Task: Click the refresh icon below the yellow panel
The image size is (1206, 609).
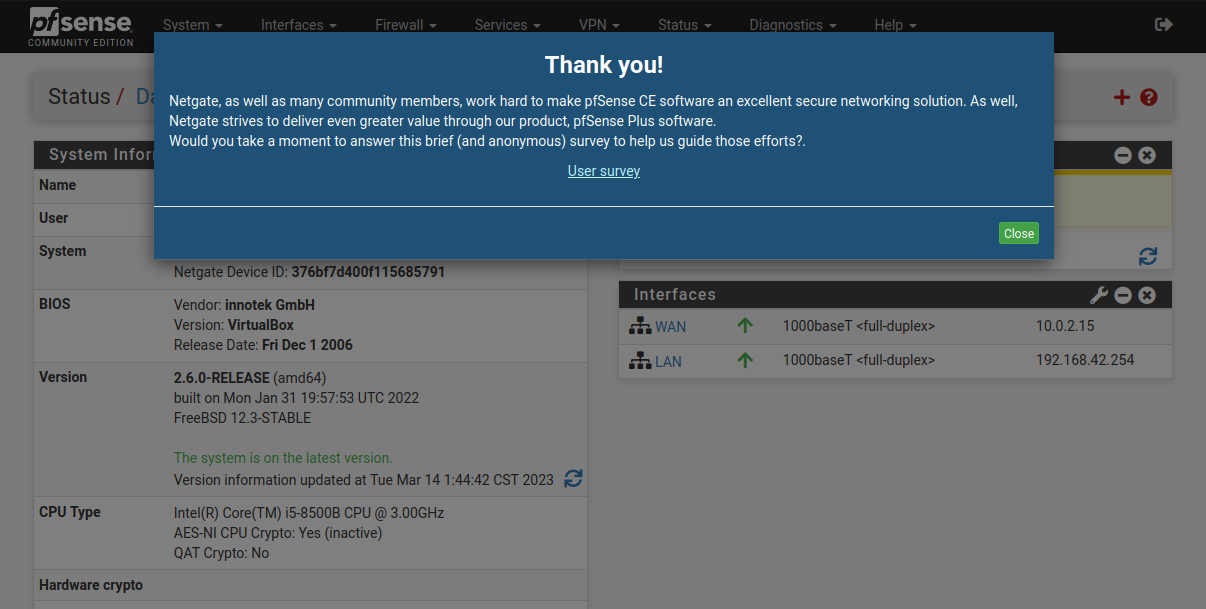Action: (x=1148, y=256)
